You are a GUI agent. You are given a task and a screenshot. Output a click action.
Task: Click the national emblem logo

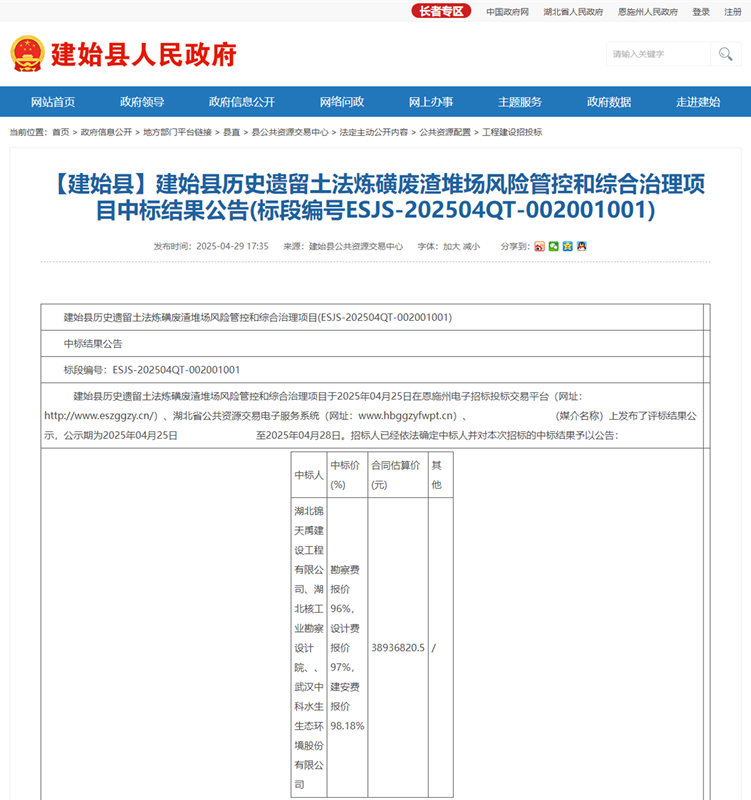tap(27, 54)
